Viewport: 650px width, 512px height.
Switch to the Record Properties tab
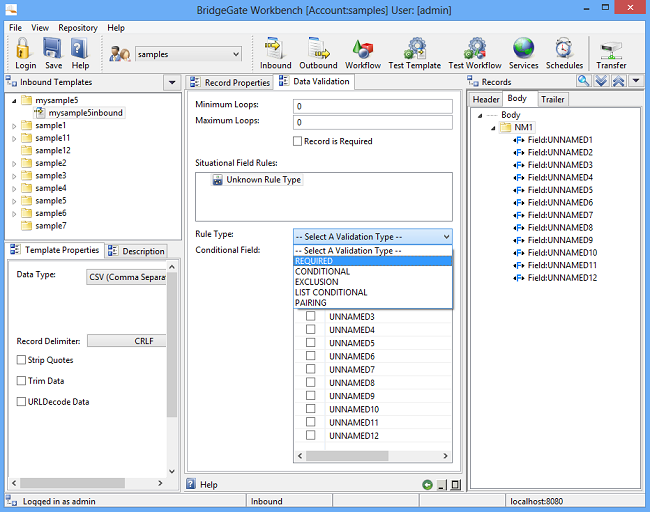[x=230, y=83]
